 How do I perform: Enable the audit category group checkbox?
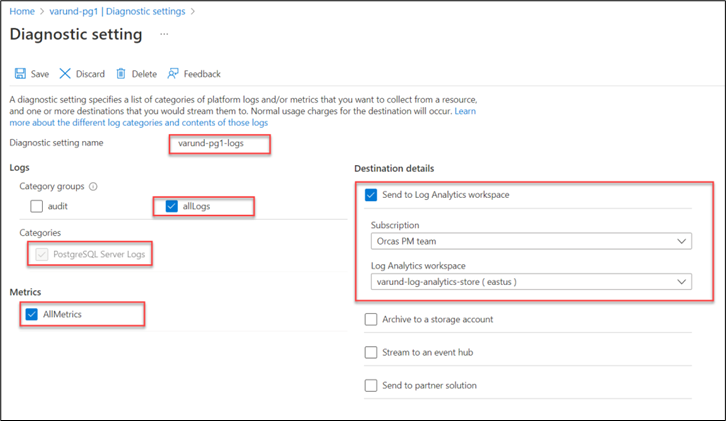click(x=37, y=206)
